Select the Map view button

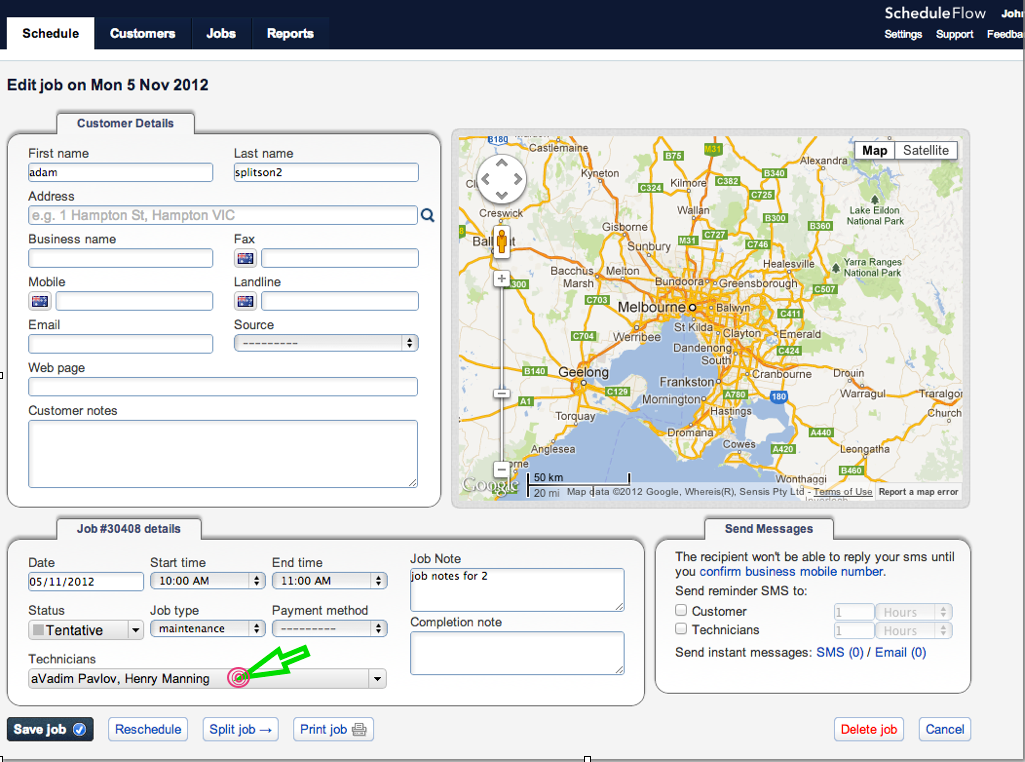tap(875, 150)
